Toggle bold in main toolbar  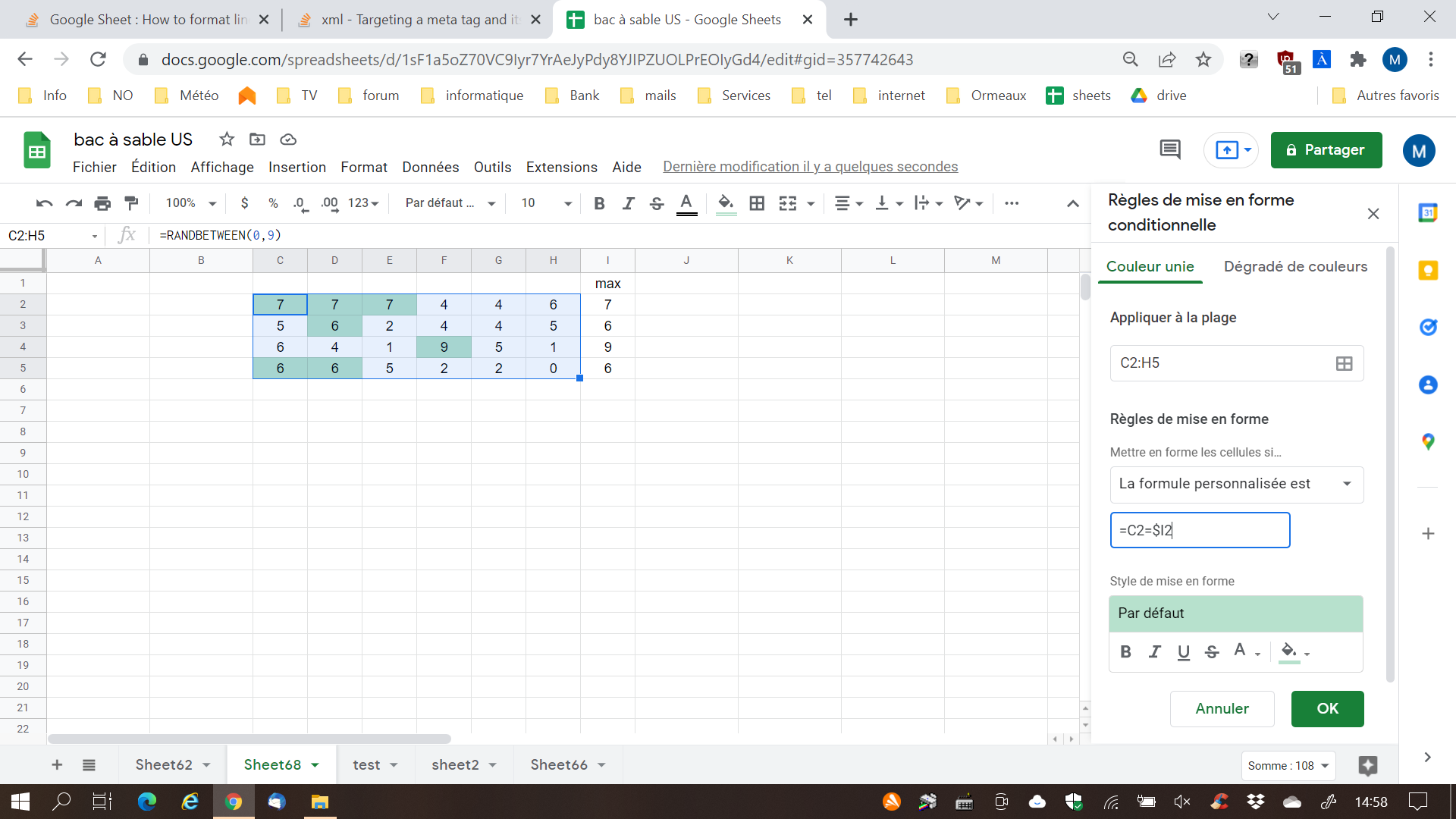point(599,203)
